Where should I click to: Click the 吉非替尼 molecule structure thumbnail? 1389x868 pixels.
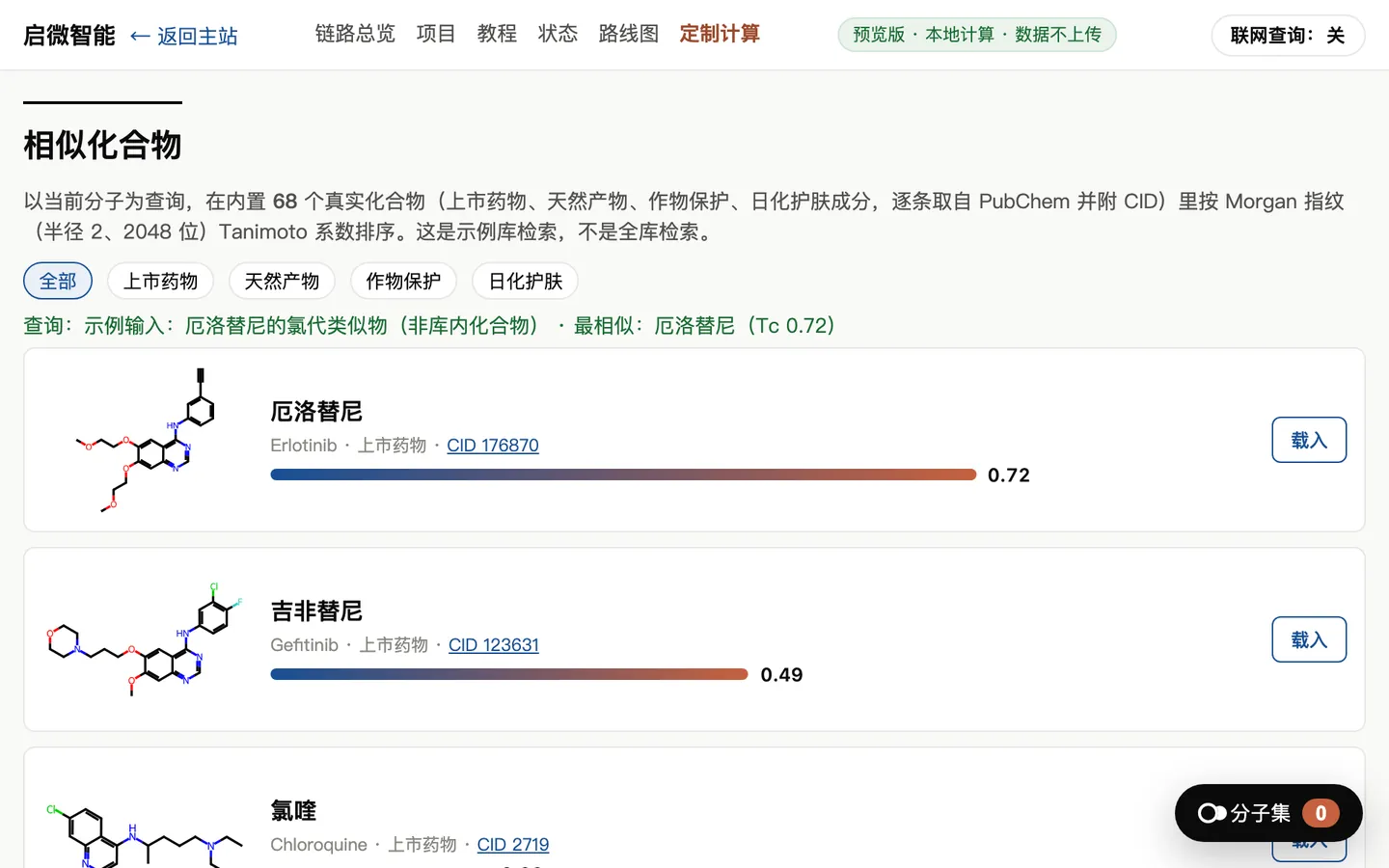[146, 639]
